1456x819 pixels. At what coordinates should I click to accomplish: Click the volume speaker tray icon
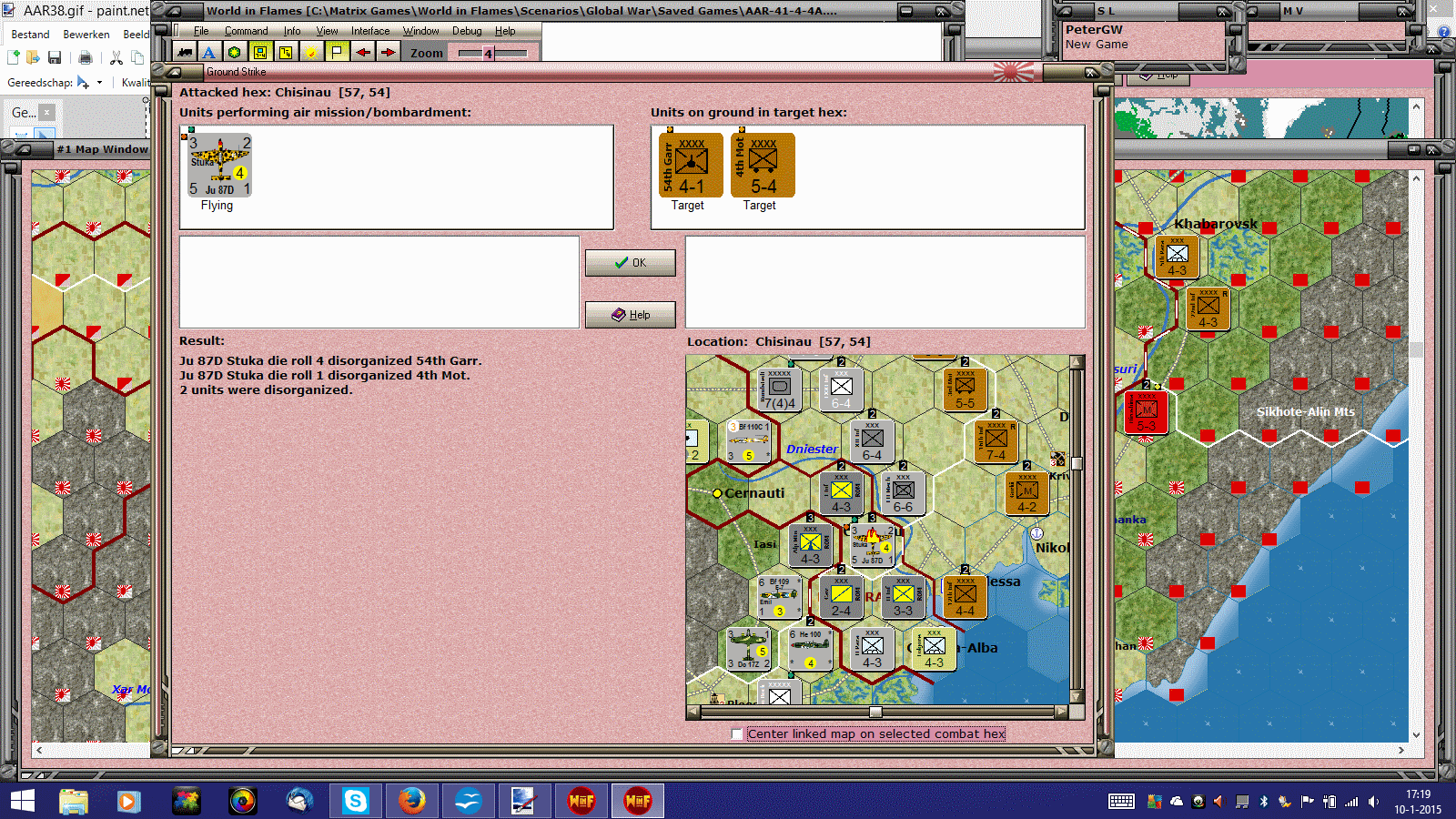pyautogui.click(x=1373, y=802)
